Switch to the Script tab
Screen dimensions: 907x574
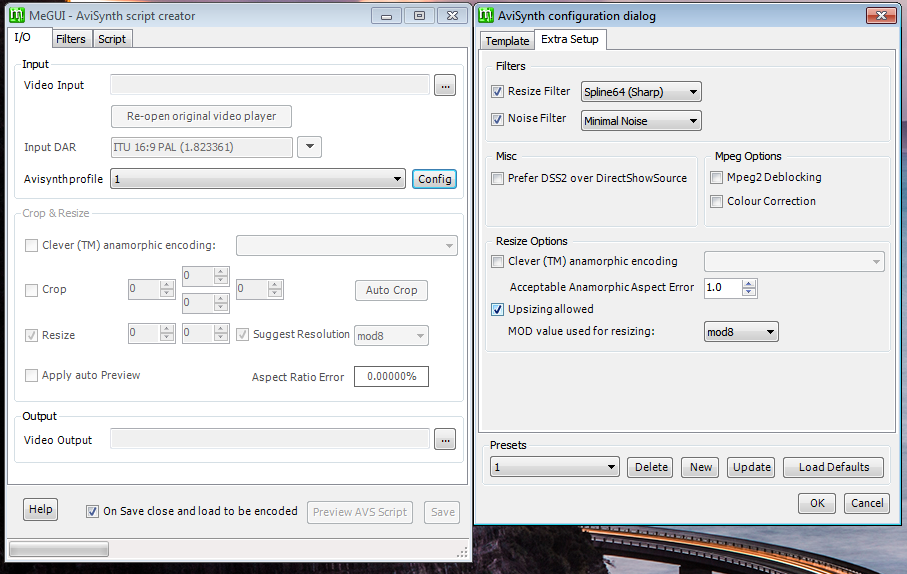112,39
